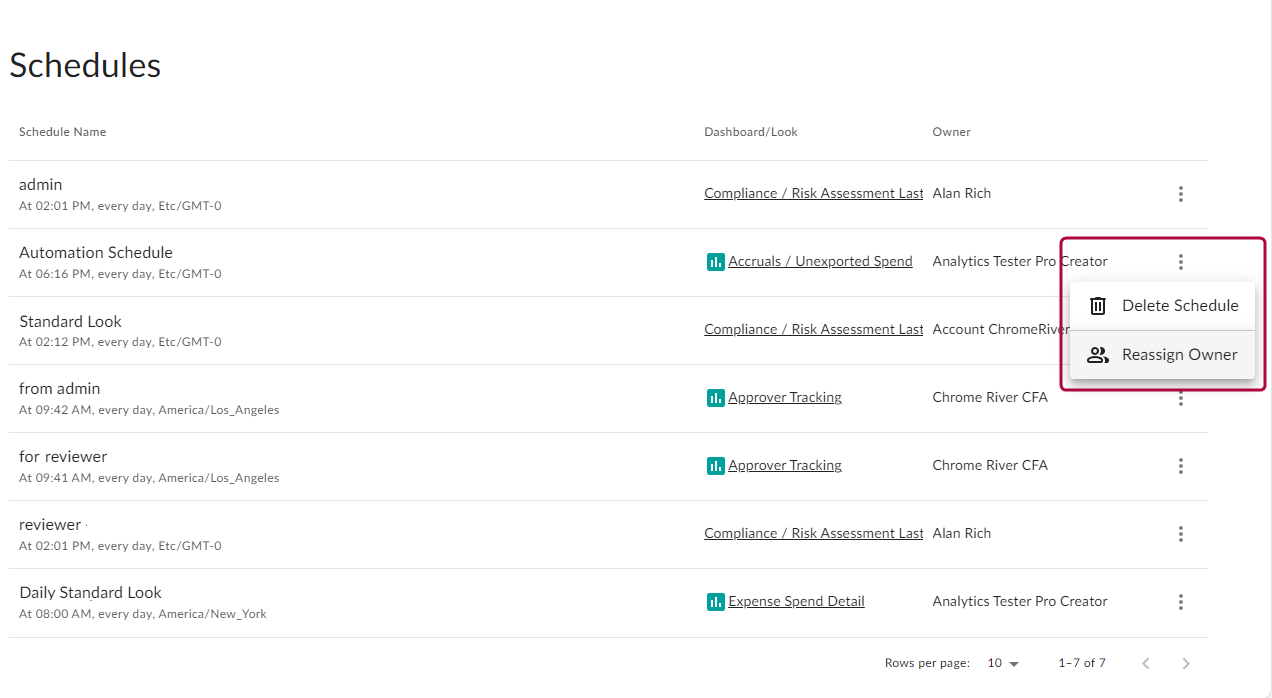Open the Accruals / Unexported Spend link
This screenshot has height=698, width=1272.
(820, 261)
